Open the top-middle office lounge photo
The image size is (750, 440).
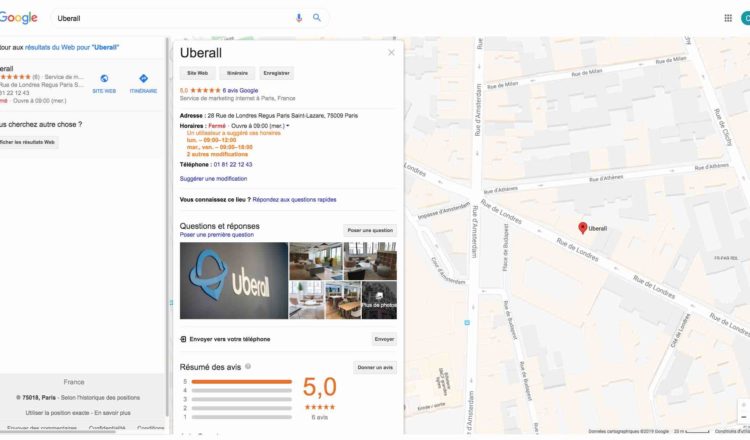[316, 261]
